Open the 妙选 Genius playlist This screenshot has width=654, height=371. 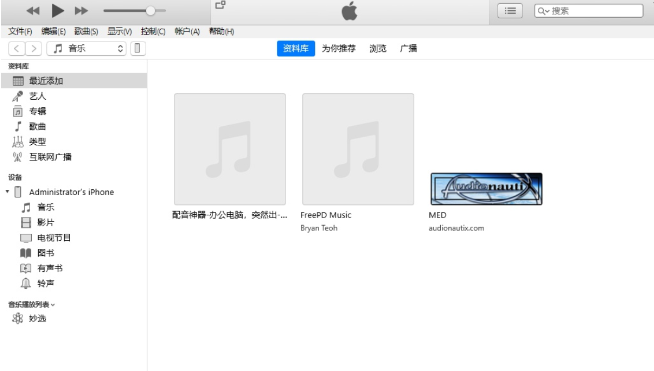click(x=38, y=318)
